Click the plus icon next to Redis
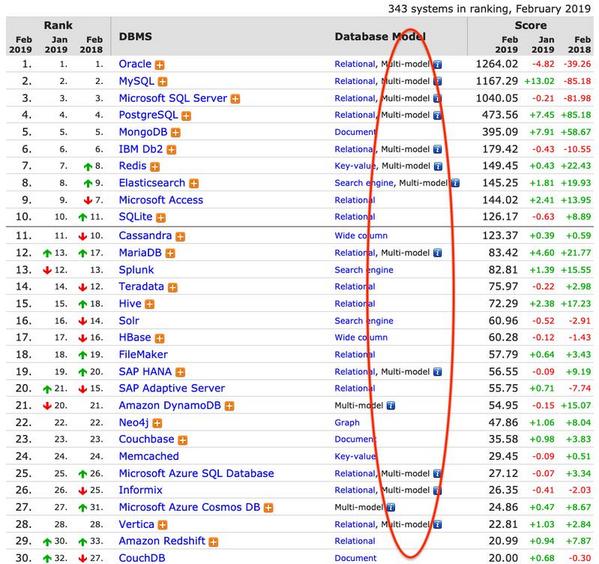This screenshot has width=599, height=564. tap(155, 167)
